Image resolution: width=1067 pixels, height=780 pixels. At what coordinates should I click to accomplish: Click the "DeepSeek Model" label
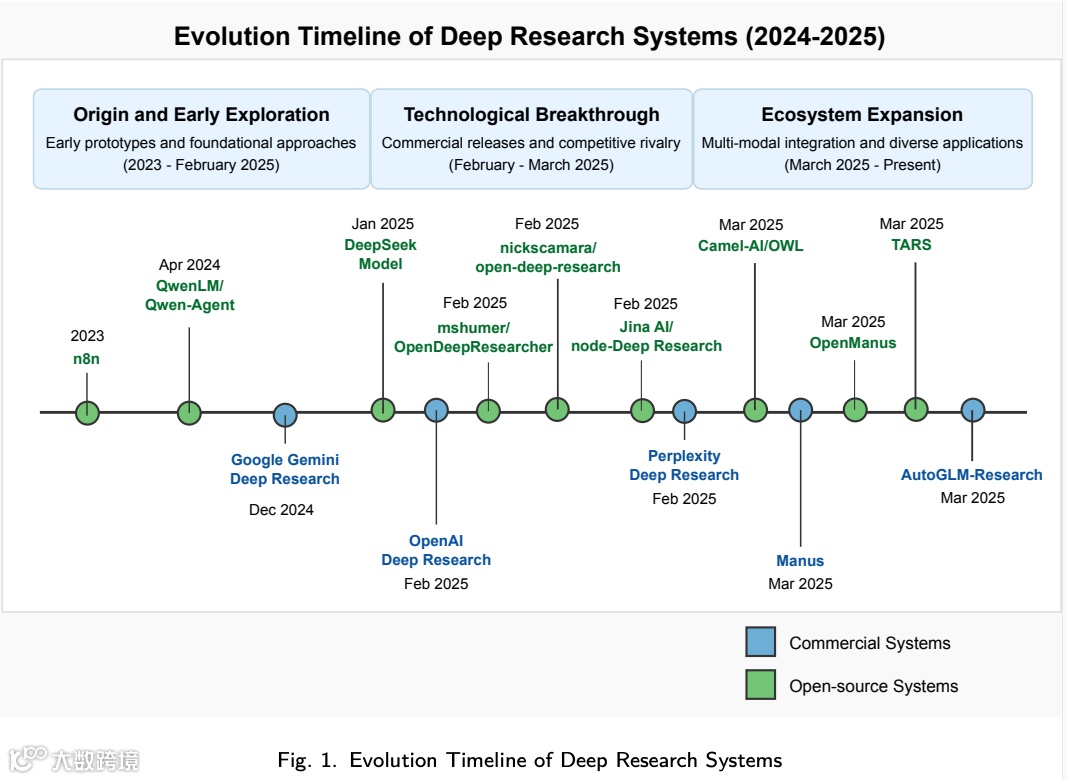click(x=380, y=254)
